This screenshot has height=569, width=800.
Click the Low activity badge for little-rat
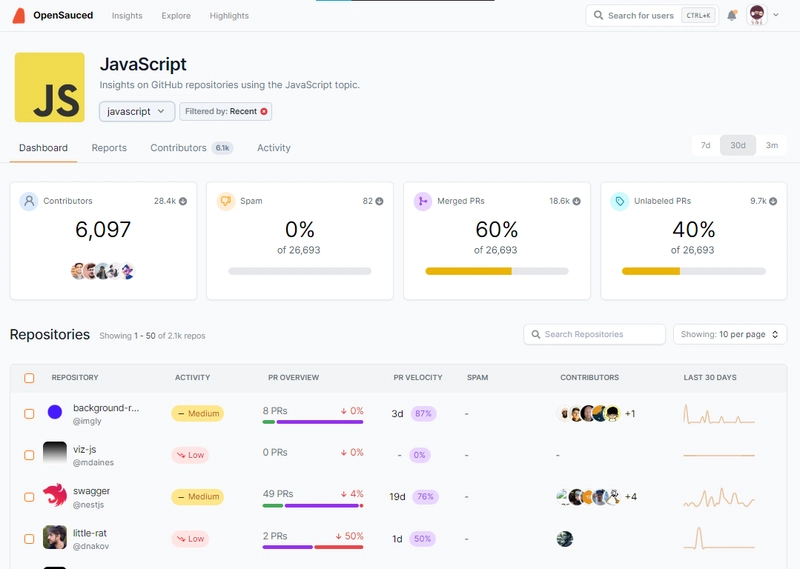[x=190, y=538]
